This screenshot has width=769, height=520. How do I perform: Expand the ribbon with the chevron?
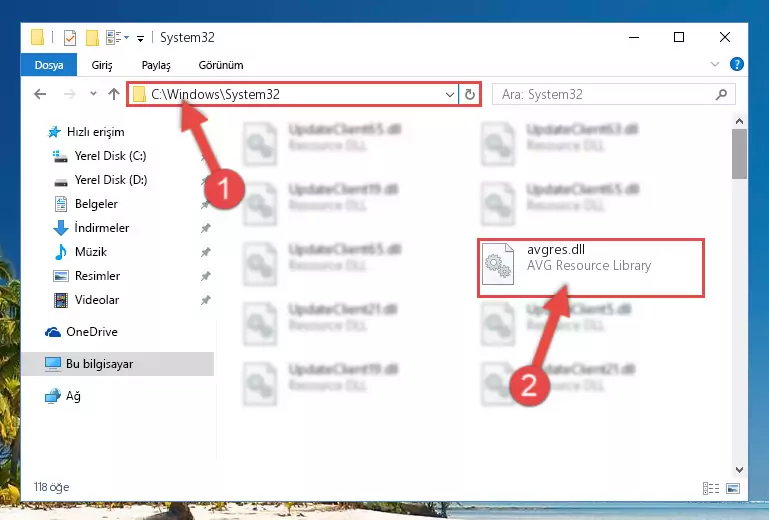tap(715, 64)
